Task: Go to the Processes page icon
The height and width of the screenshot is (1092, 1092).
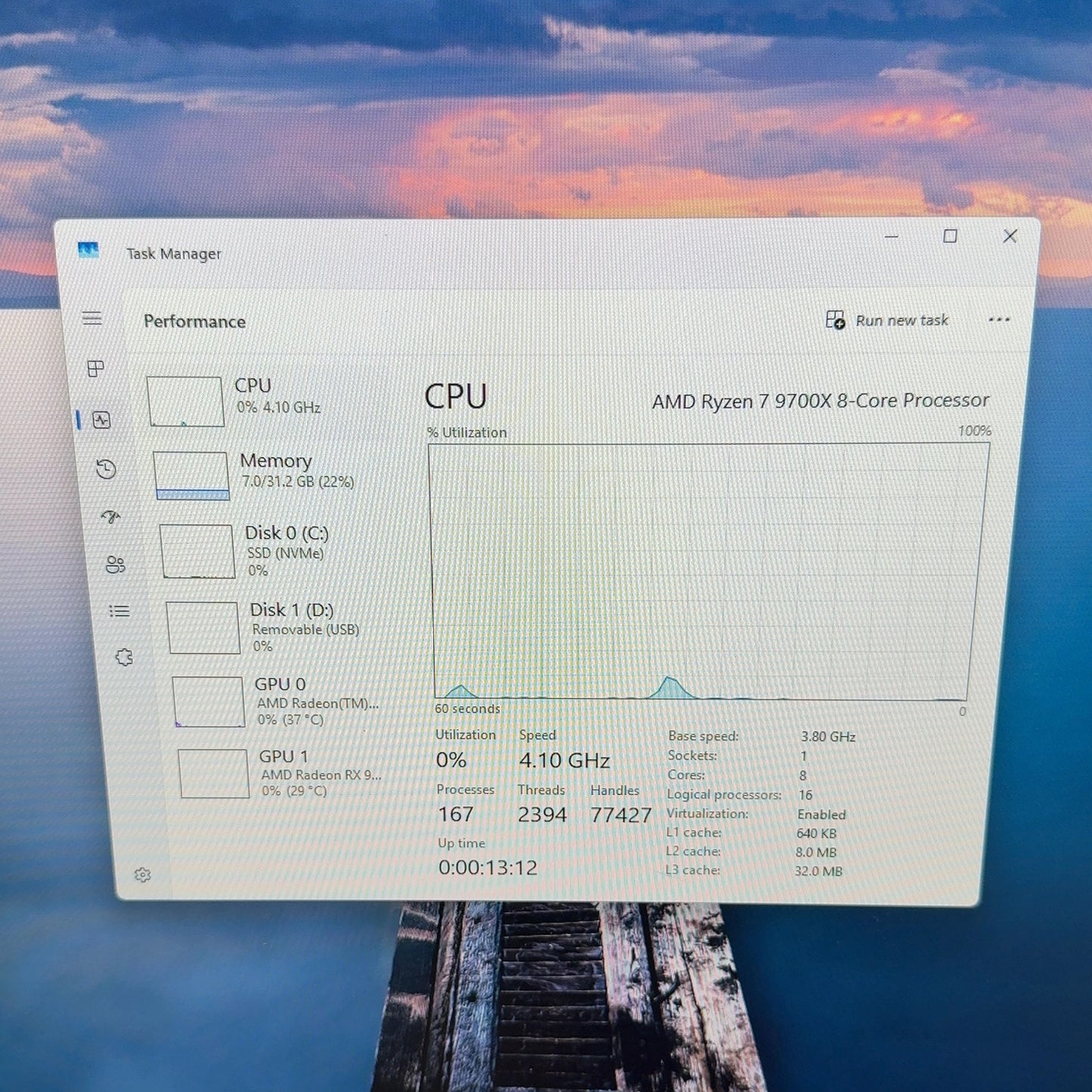Action: click(96, 369)
